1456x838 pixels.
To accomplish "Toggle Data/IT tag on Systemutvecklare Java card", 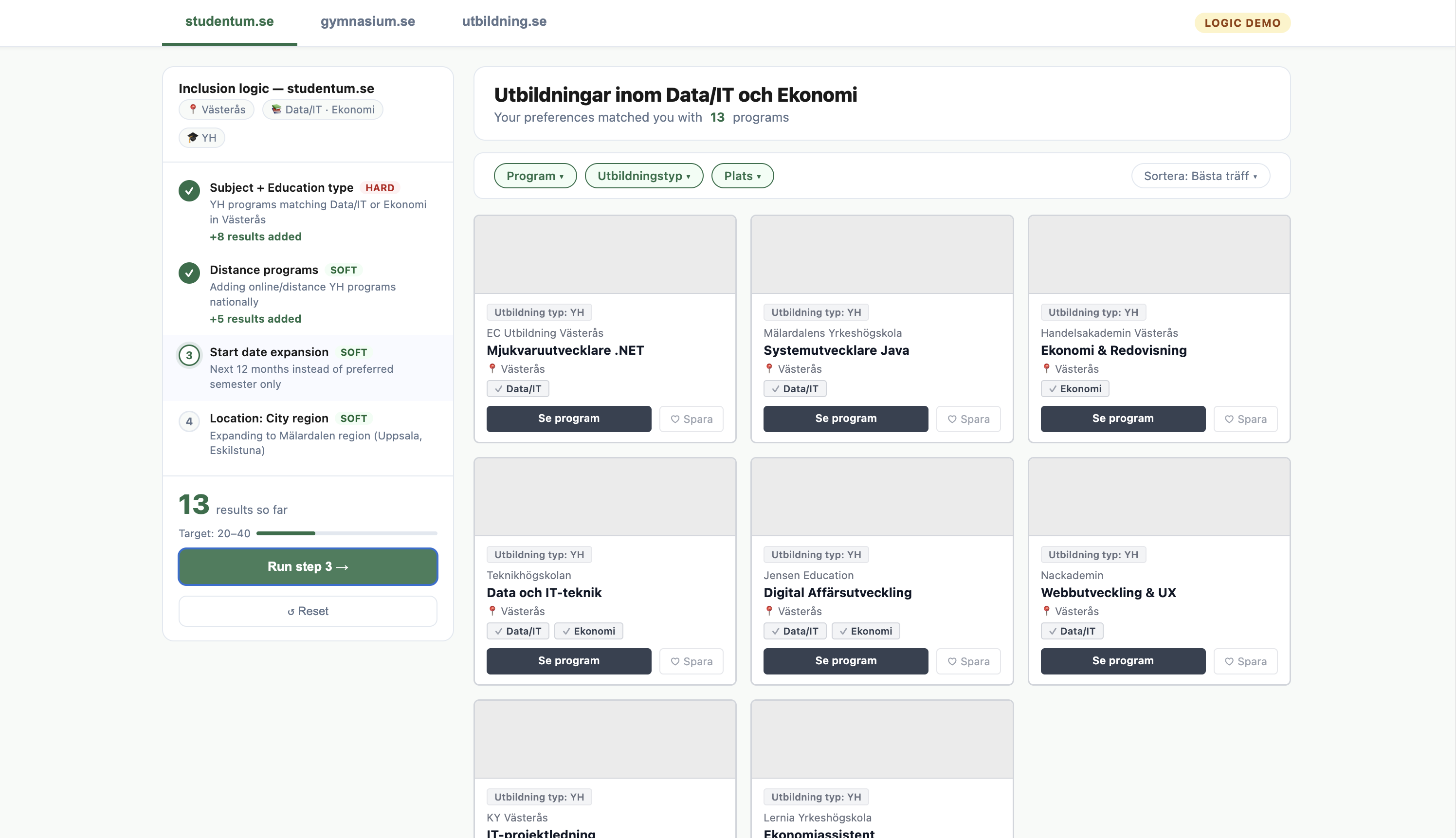I will [x=795, y=388].
